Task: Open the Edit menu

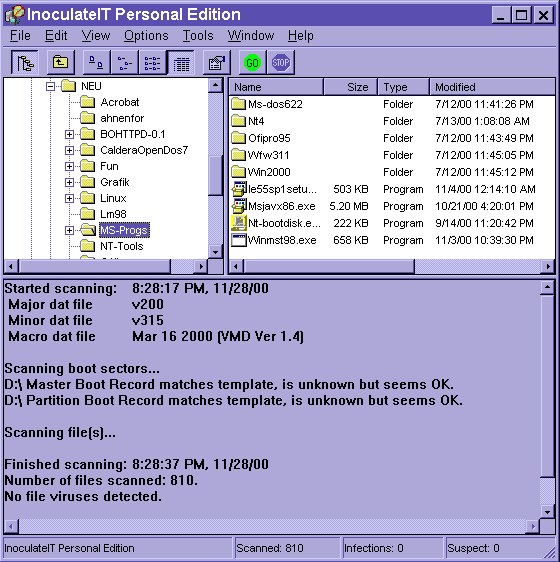Action: (56, 35)
